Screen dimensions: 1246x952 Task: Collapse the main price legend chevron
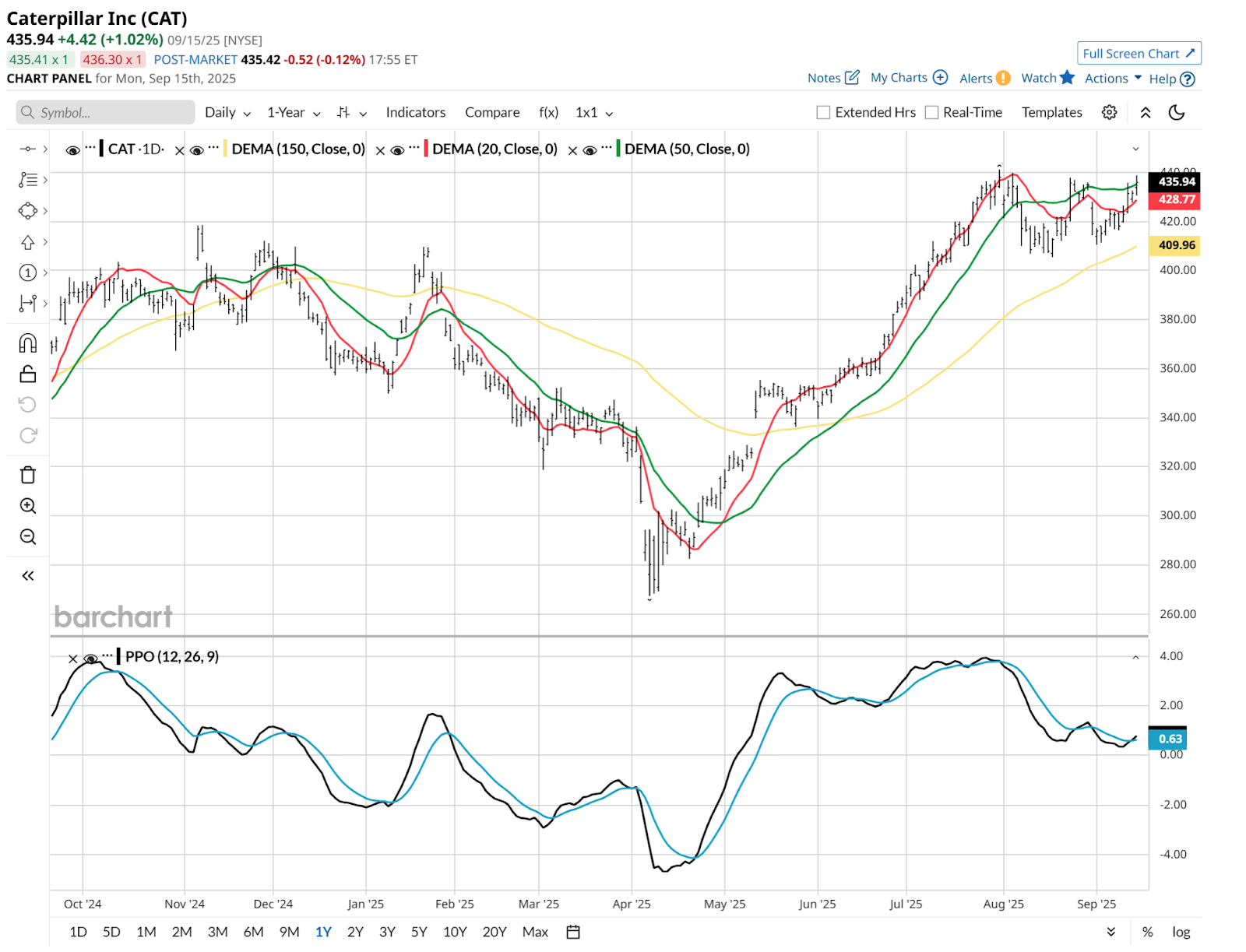point(1135,149)
